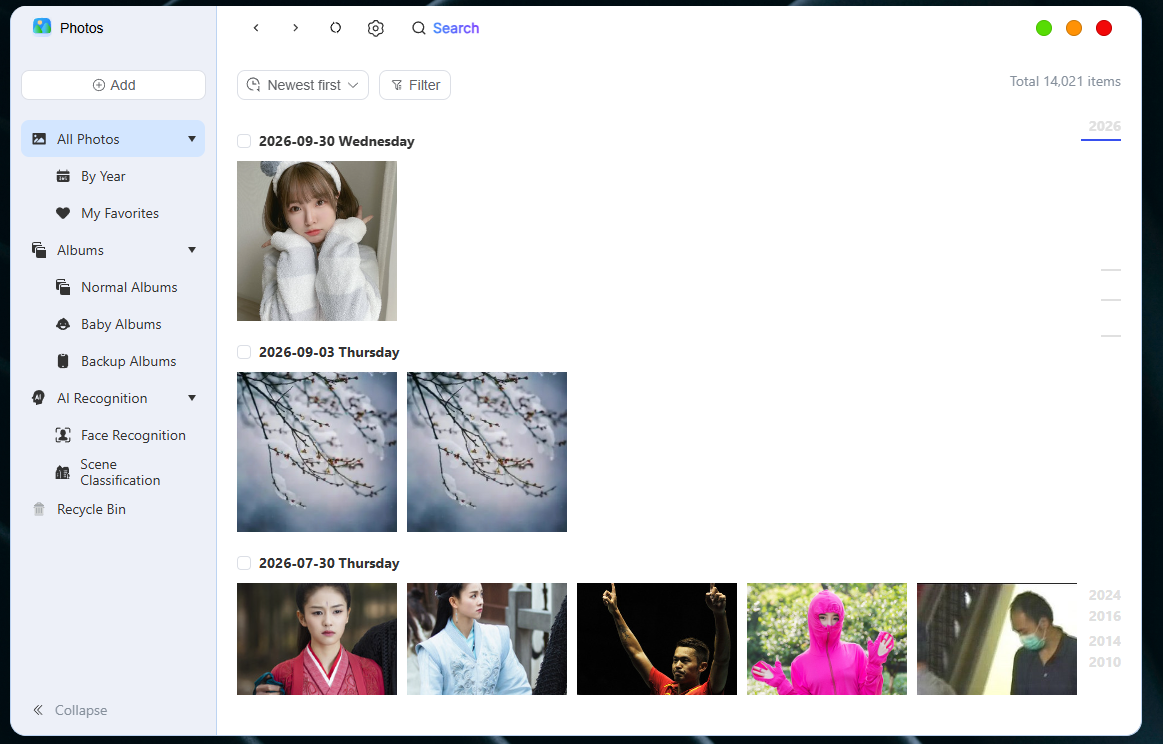Tick the 2026-07-30 Thursday group checkbox
The height and width of the screenshot is (744, 1163).
[x=243, y=563]
